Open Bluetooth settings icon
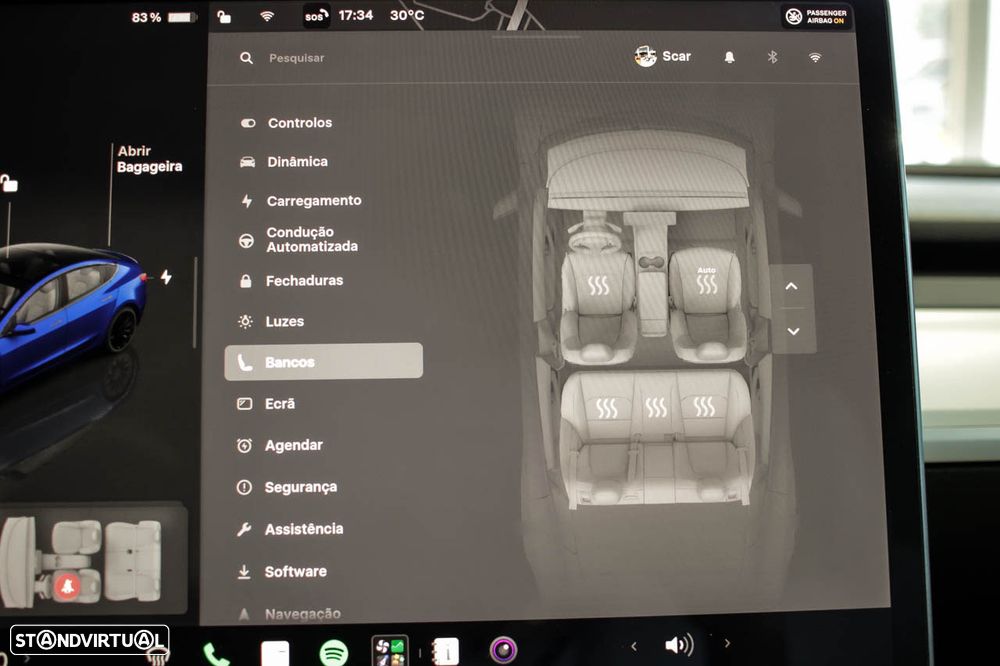Screen dimensions: 1000x666 pyautogui.click(x=772, y=57)
